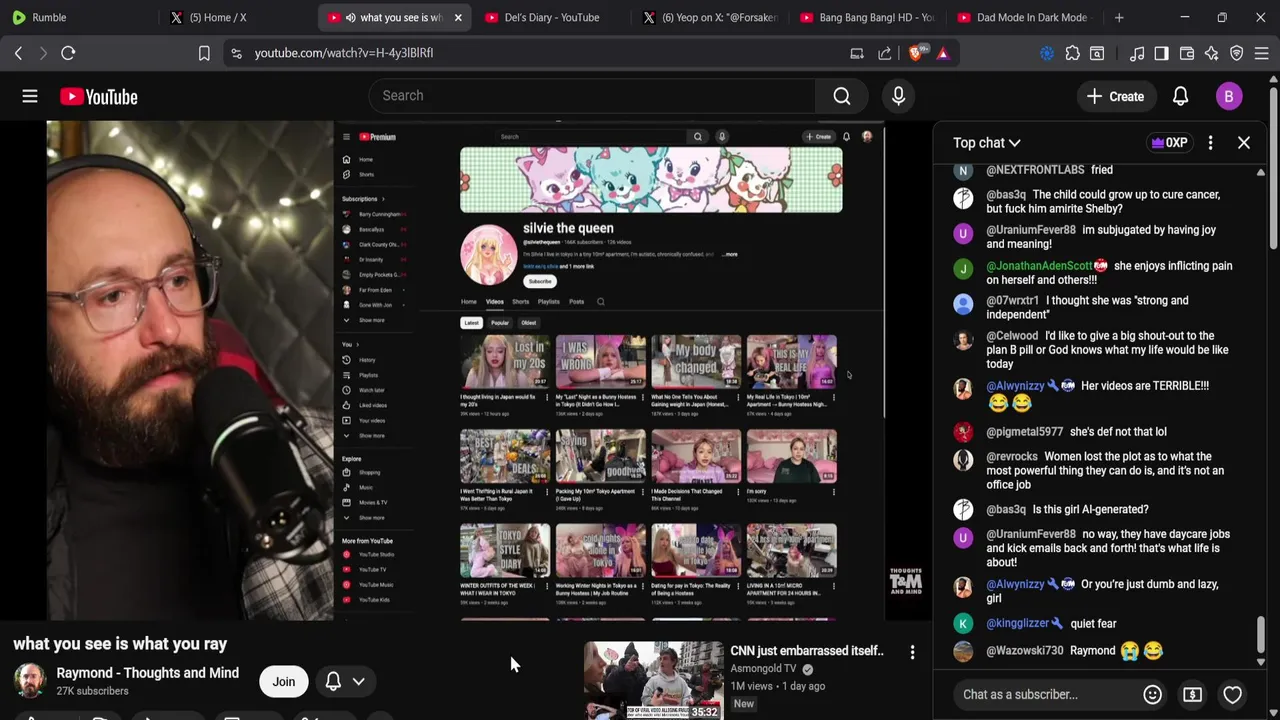Expand the Top chat dropdown
Viewport: 1280px width, 720px height.
pos(986,143)
